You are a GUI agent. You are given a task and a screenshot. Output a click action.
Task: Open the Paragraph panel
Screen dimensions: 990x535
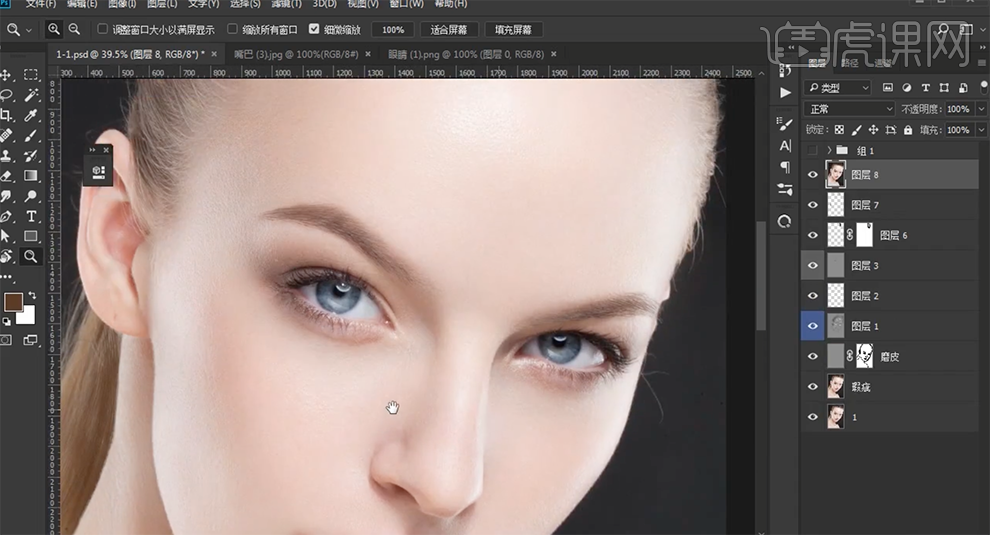click(x=785, y=167)
